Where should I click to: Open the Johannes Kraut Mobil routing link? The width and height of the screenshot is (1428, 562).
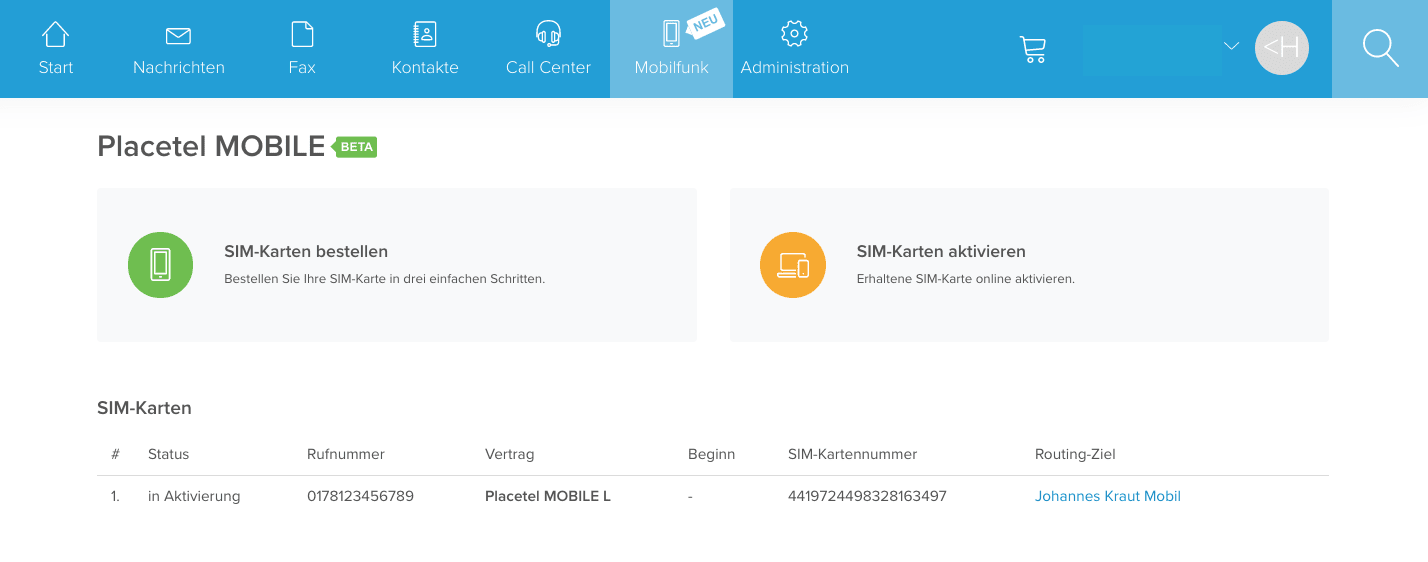(x=1108, y=496)
